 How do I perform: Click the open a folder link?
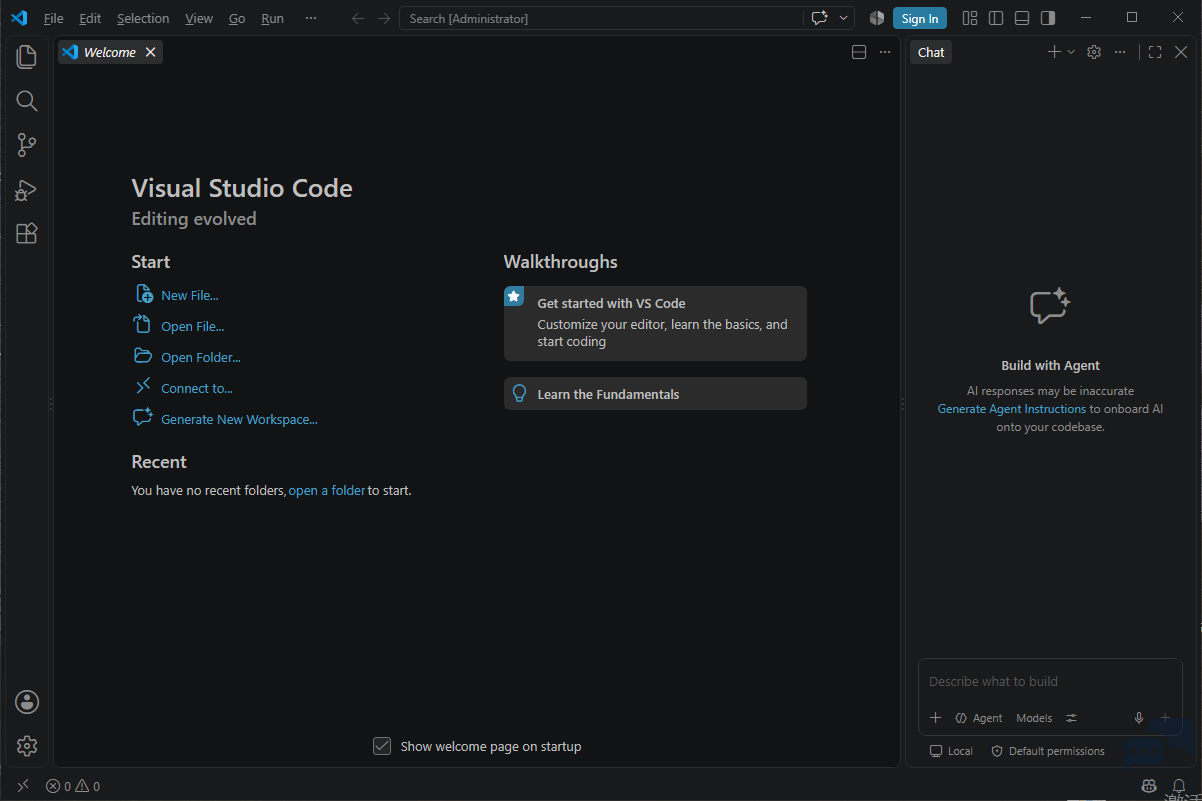(x=327, y=490)
